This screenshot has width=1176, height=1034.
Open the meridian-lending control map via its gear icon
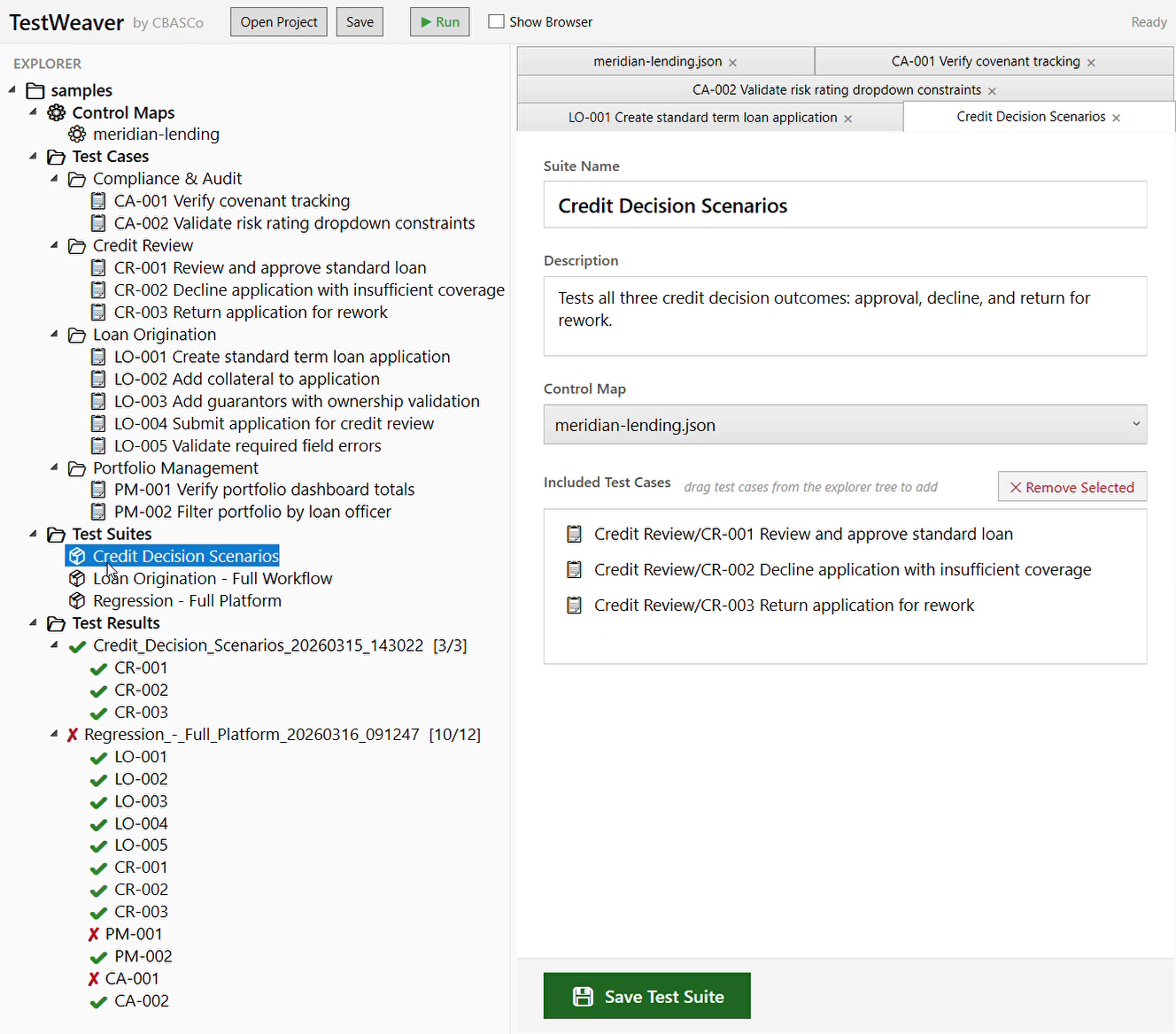coord(77,134)
